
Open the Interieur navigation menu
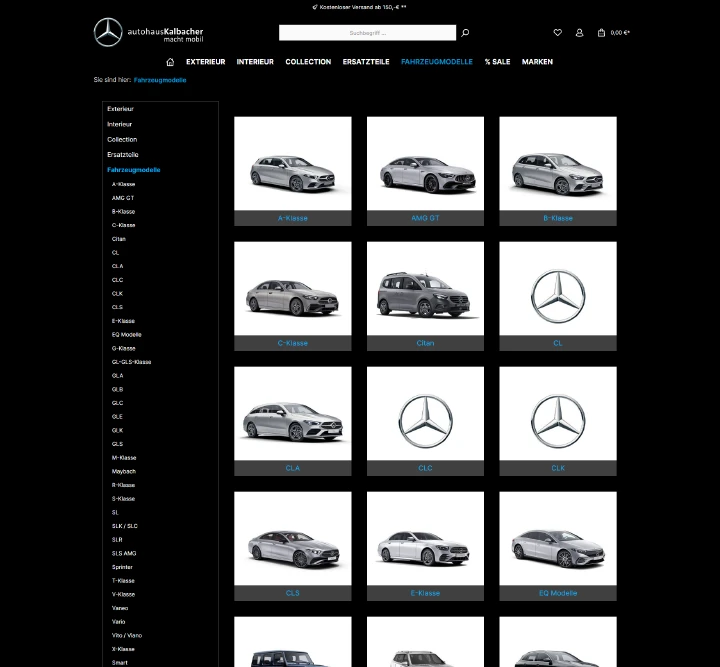[x=255, y=62]
